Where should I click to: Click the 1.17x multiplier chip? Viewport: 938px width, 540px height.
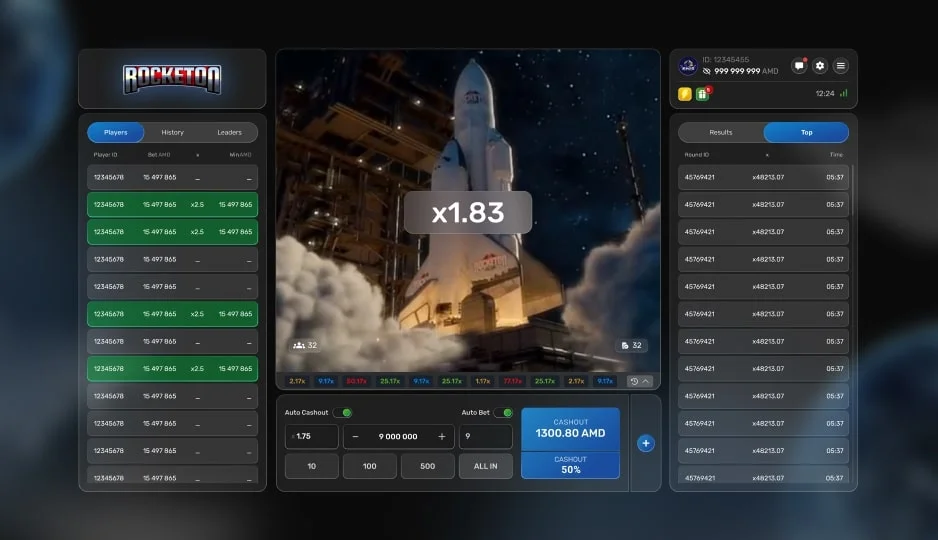point(483,381)
